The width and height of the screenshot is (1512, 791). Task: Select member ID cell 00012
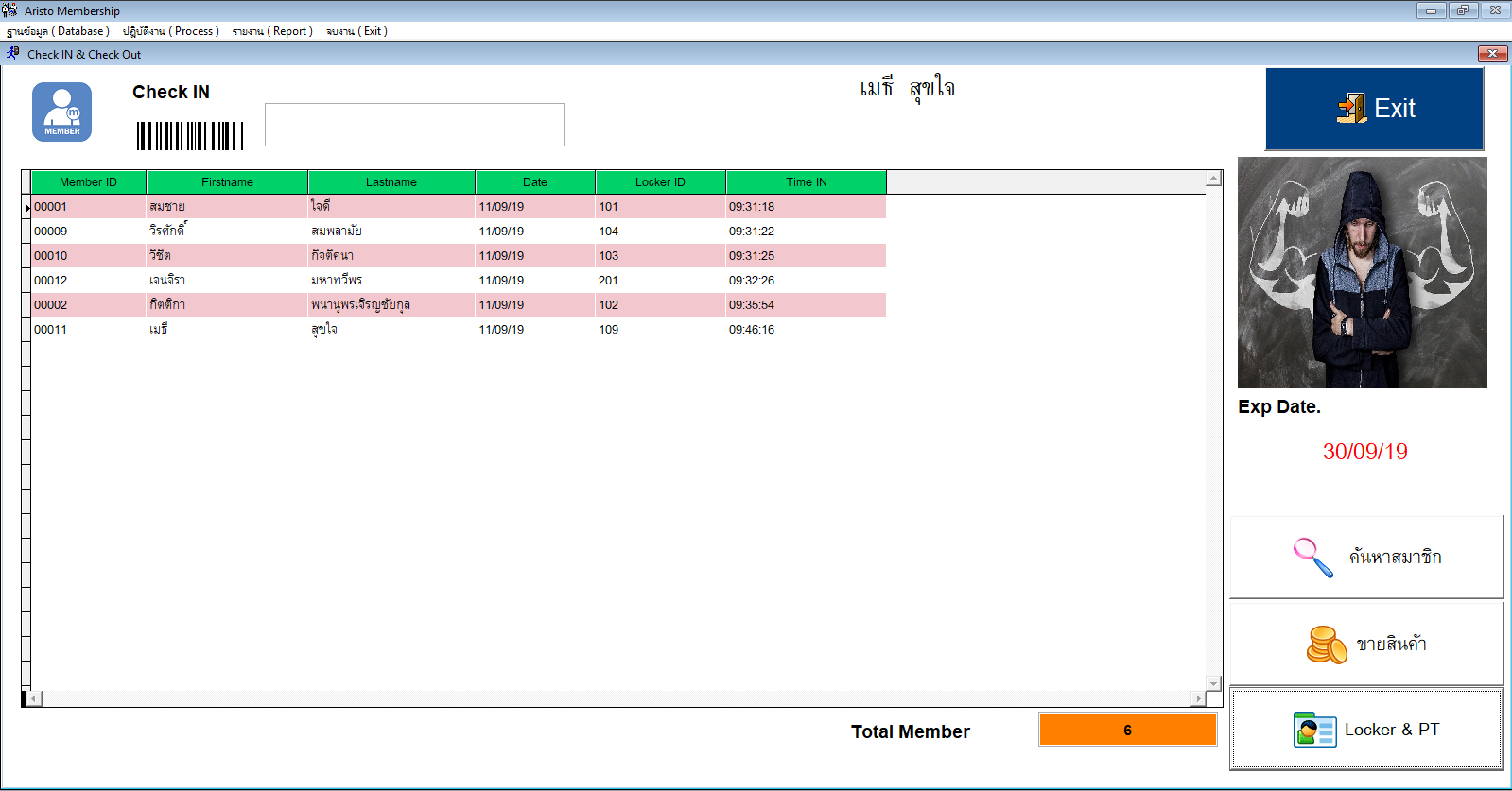[x=89, y=281]
